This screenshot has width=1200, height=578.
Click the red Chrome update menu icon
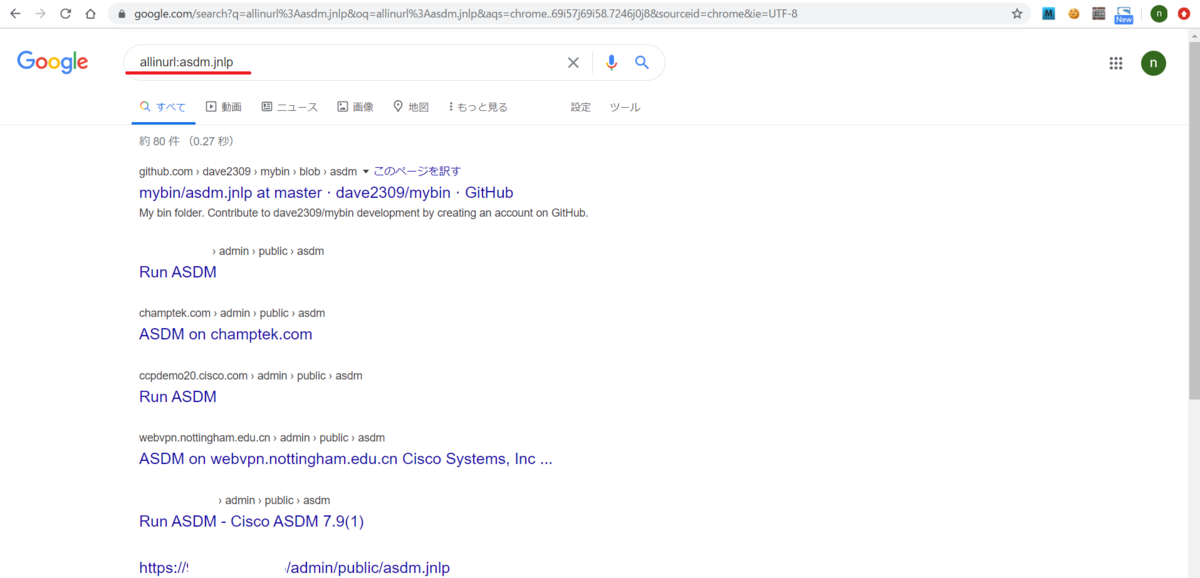(x=1184, y=14)
